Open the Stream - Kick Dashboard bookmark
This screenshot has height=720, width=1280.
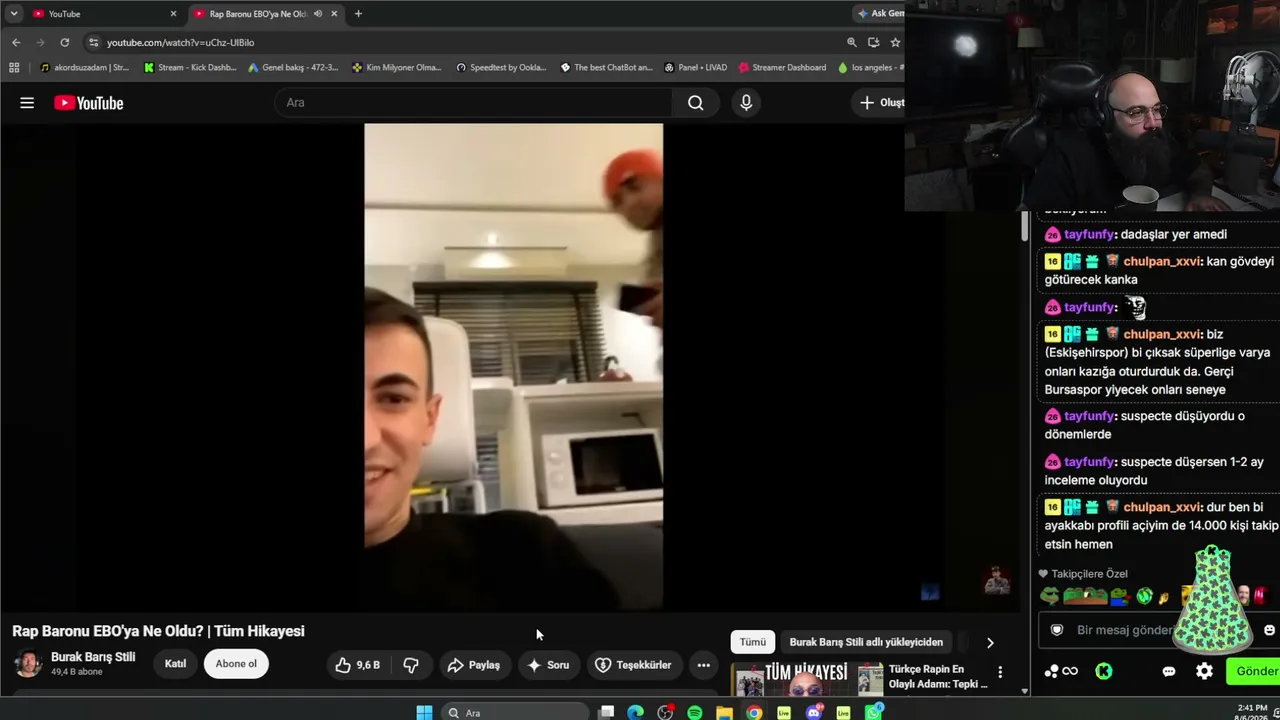(x=190, y=68)
